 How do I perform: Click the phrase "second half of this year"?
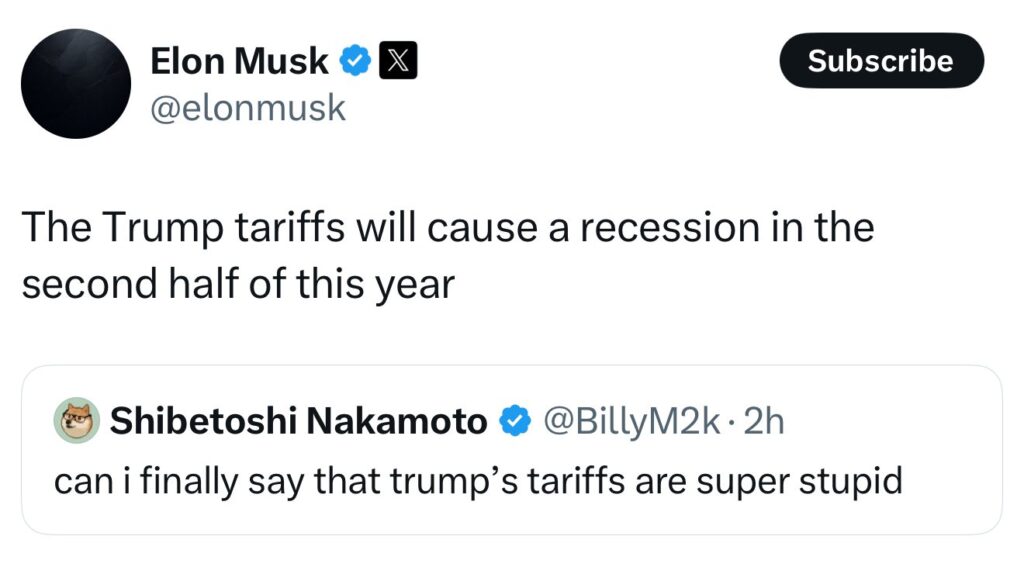[x=238, y=285]
